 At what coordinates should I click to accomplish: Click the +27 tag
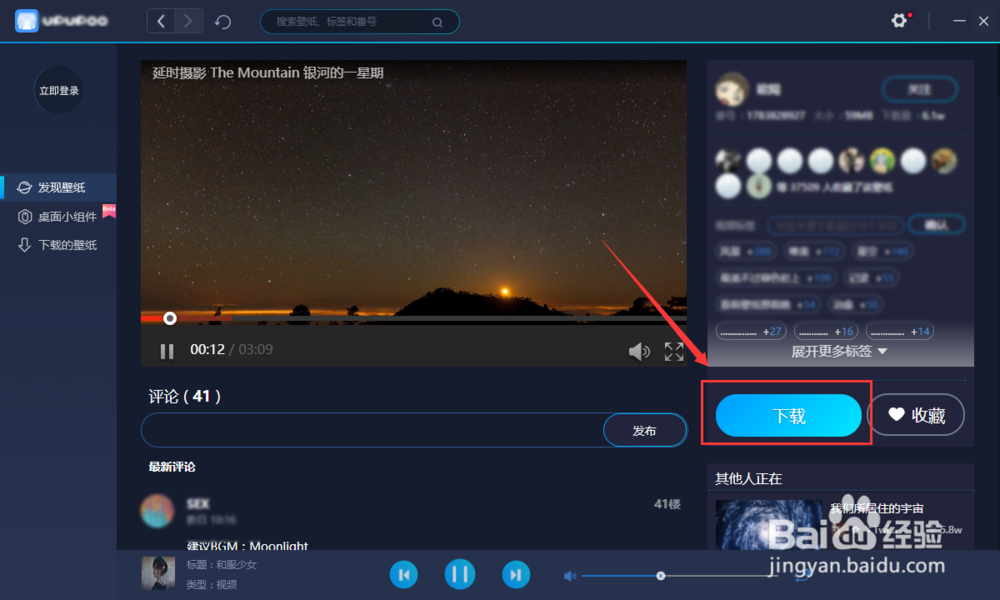[751, 332]
